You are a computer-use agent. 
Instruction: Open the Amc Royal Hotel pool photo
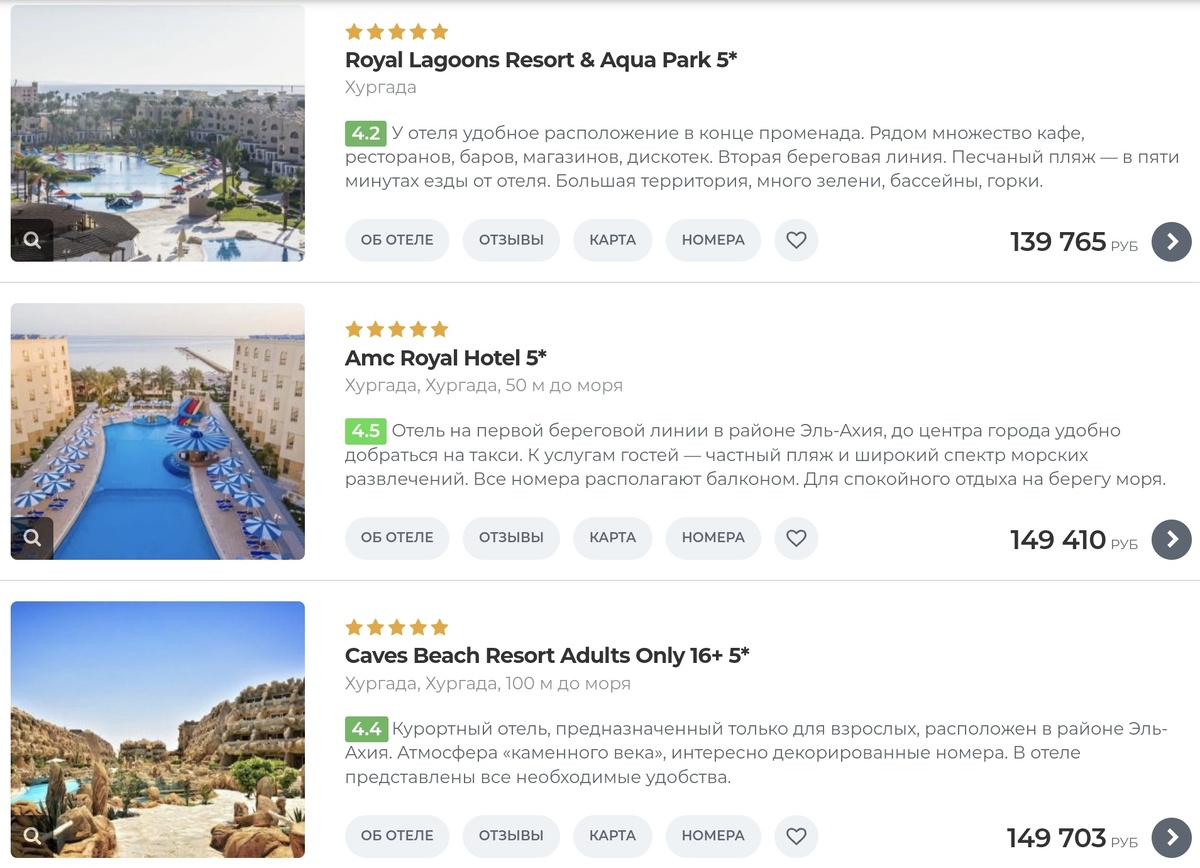click(158, 430)
